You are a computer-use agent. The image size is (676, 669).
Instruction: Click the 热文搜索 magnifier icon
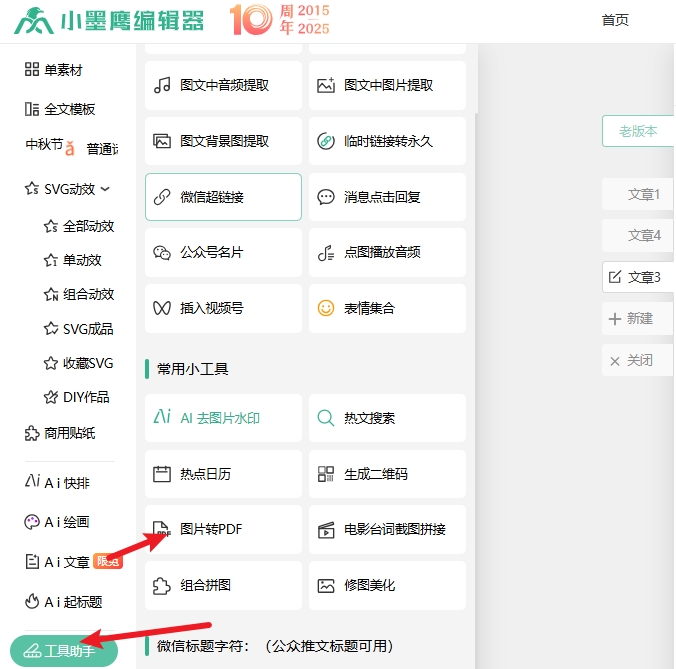[x=326, y=418]
